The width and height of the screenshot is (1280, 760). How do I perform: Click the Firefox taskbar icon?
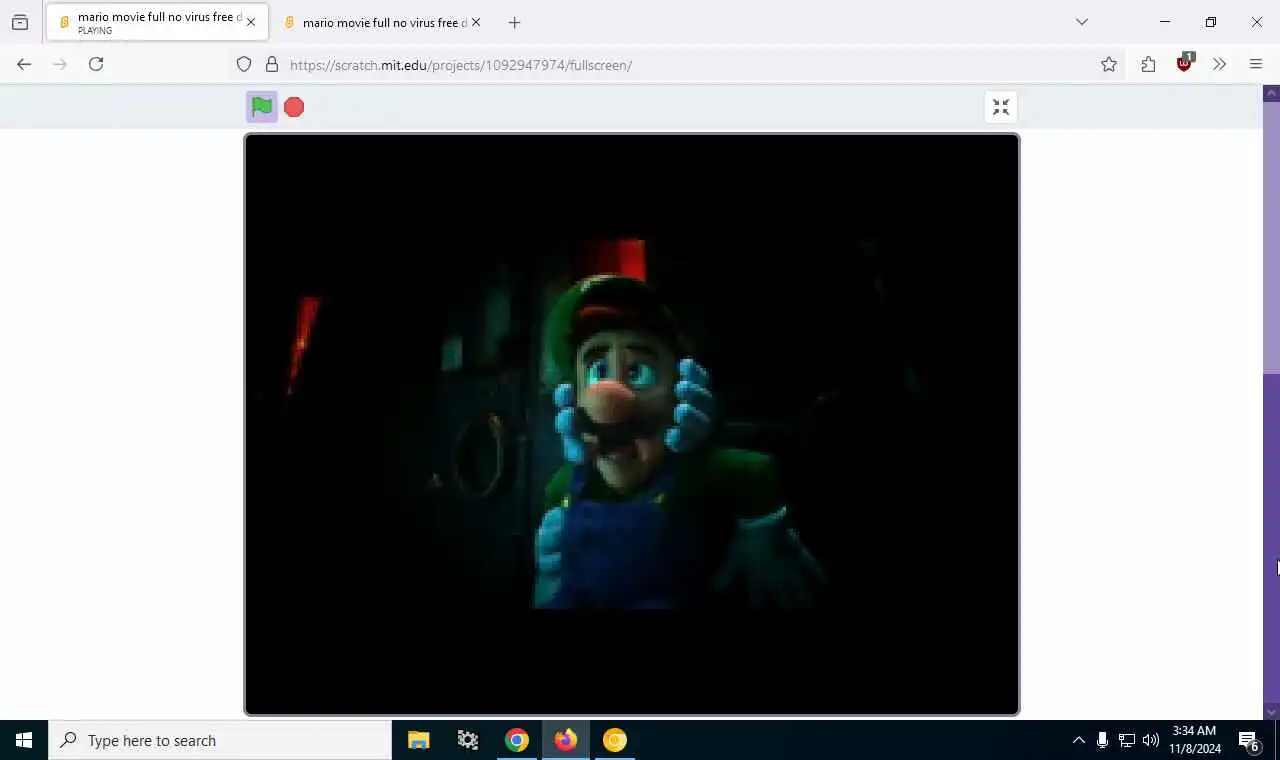click(x=566, y=740)
